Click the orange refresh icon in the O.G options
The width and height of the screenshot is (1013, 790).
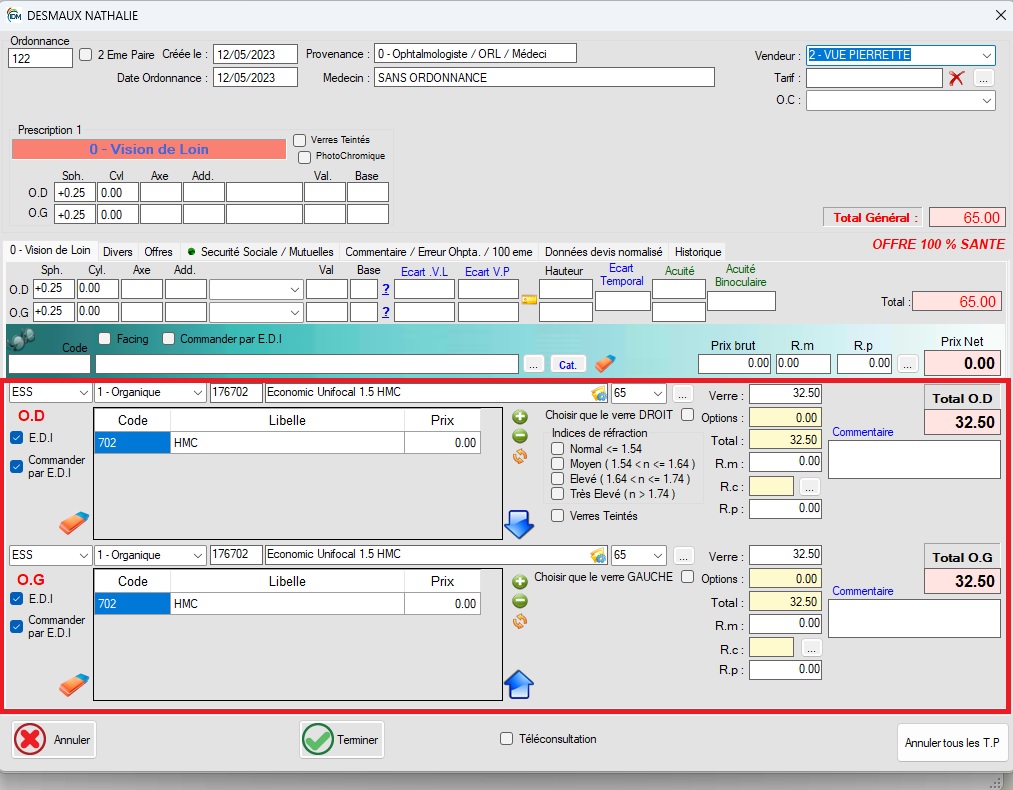click(520, 621)
